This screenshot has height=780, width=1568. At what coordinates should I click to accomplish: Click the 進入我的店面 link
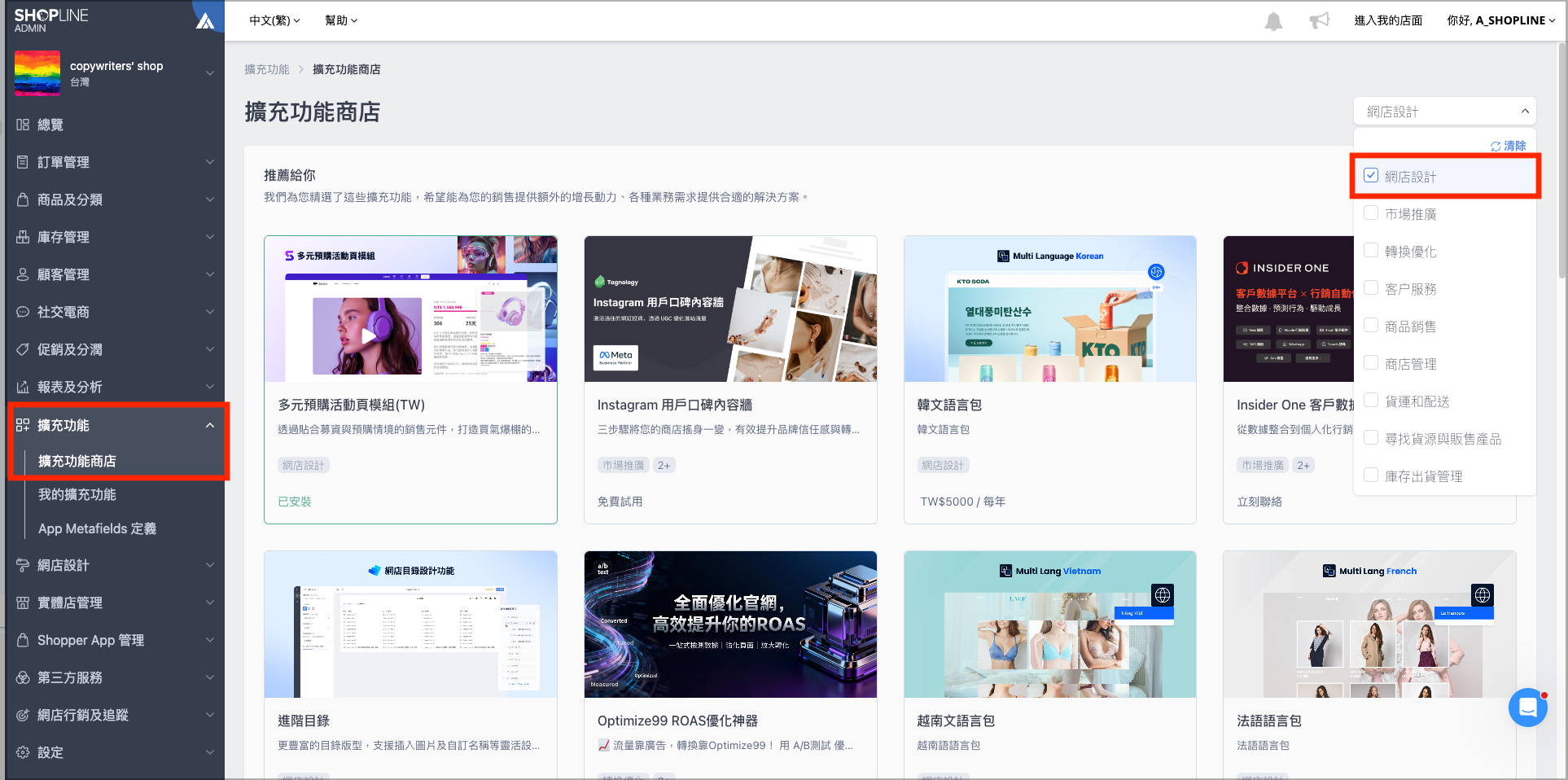[1388, 20]
